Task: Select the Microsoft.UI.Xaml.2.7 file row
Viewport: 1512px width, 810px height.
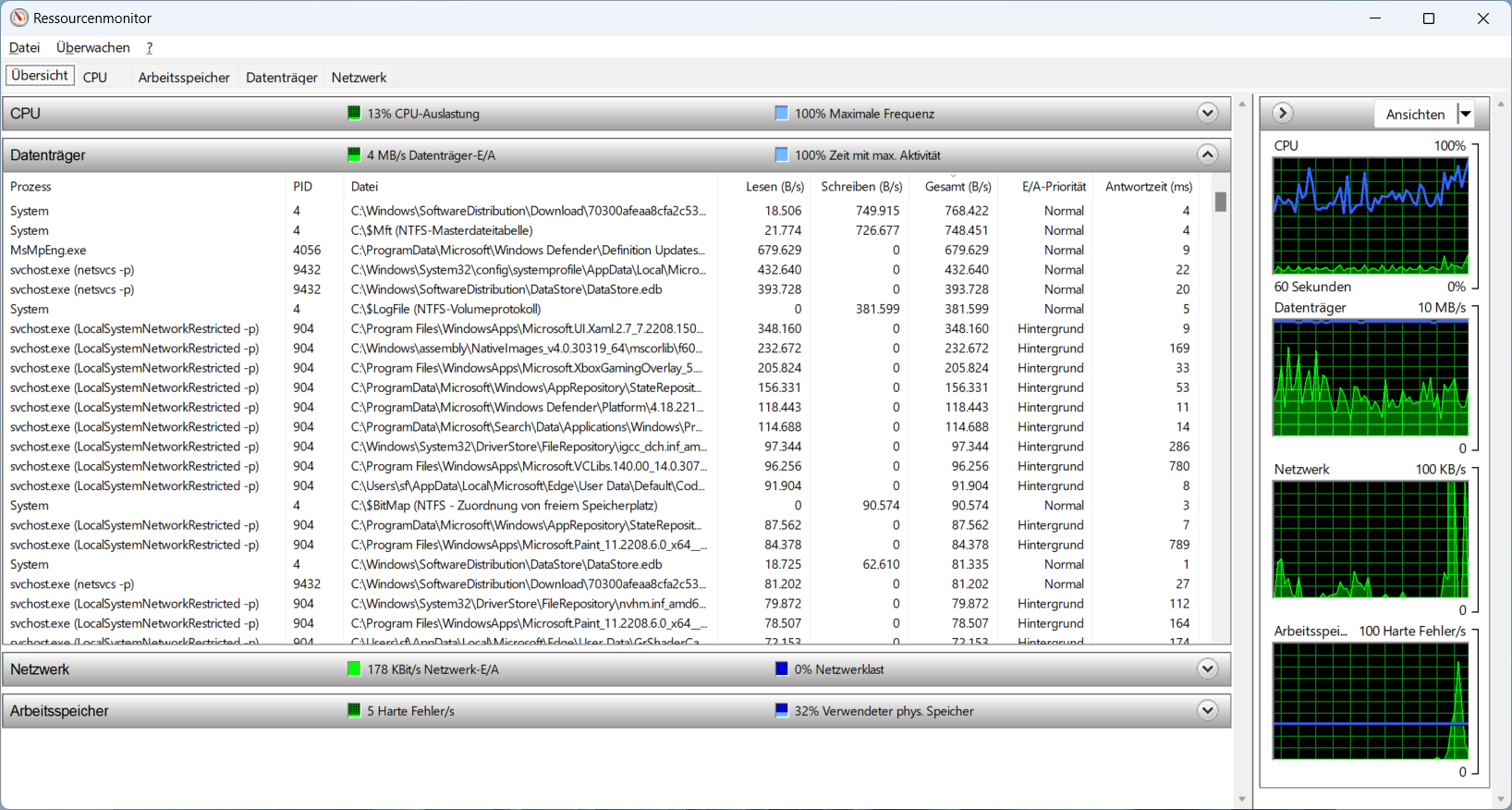Action: tap(601, 328)
